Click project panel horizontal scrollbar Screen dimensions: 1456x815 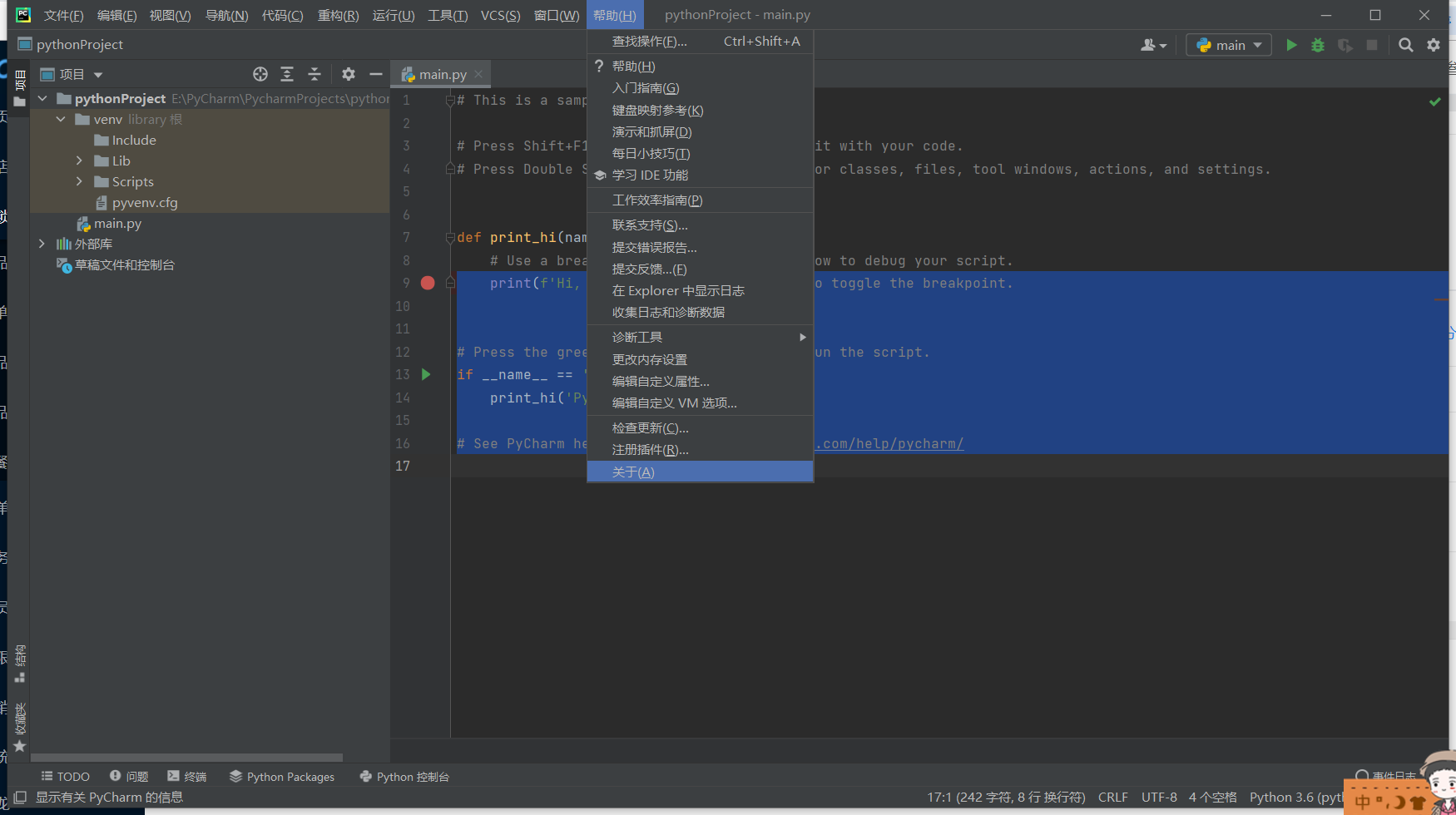[x=186, y=758]
